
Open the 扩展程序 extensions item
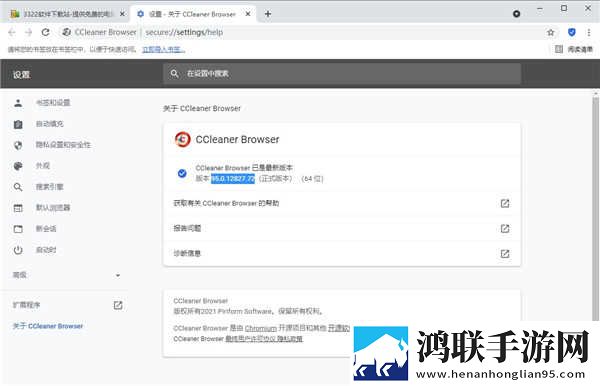[26, 305]
